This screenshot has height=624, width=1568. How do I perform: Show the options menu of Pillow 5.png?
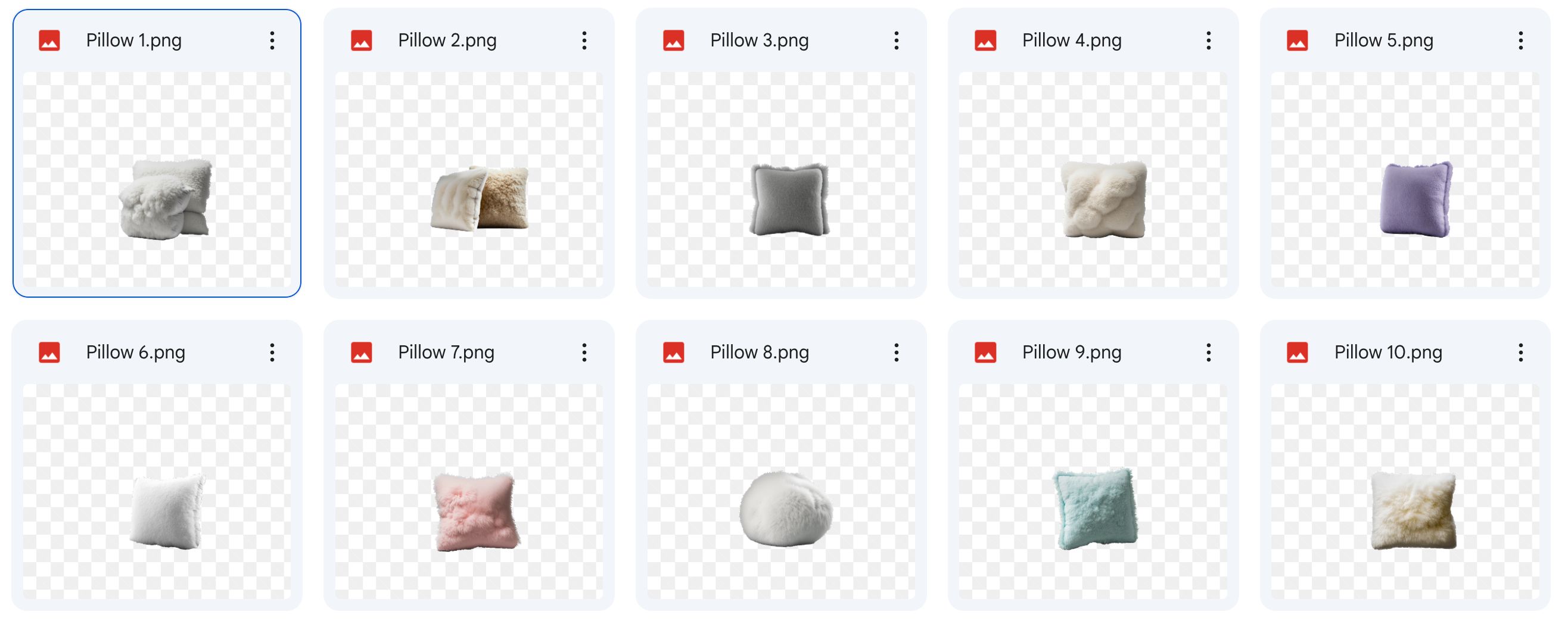pos(1521,40)
